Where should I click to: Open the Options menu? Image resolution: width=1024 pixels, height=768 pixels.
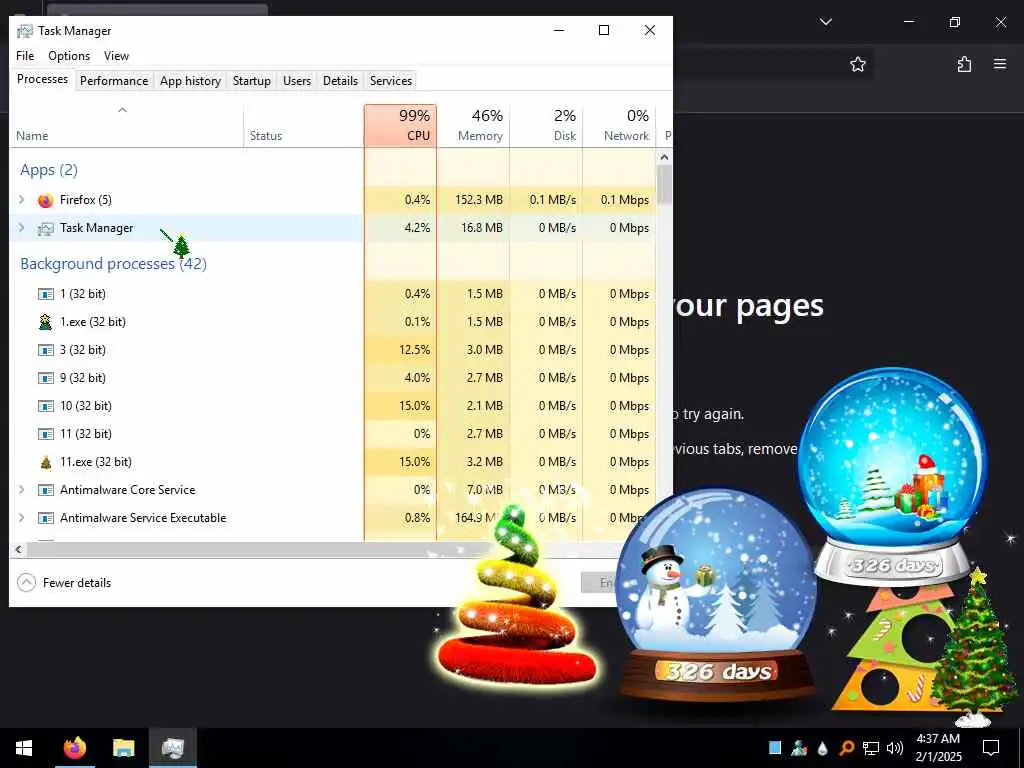(x=69, y=56)
